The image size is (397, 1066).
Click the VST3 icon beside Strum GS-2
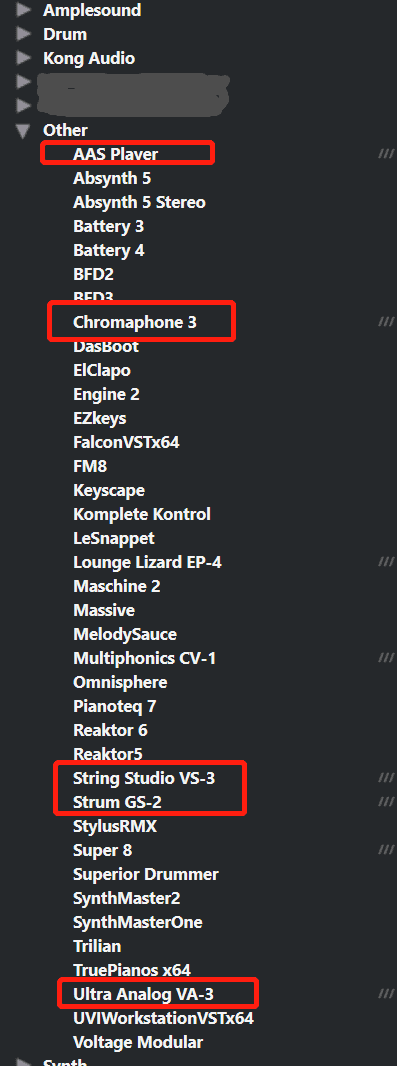[x=387, y=802]
